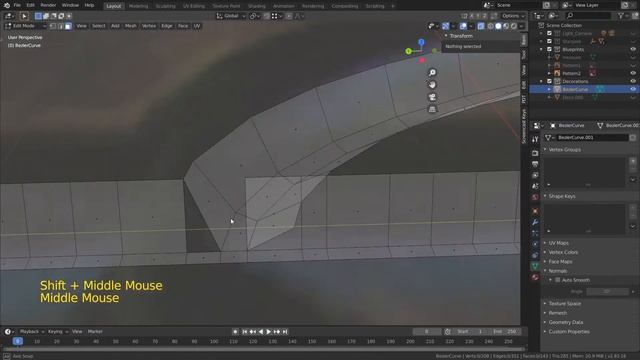Screen dimensions: 640x360
Task: Select edge select mode icon
Action: click(x=60, y=26)
